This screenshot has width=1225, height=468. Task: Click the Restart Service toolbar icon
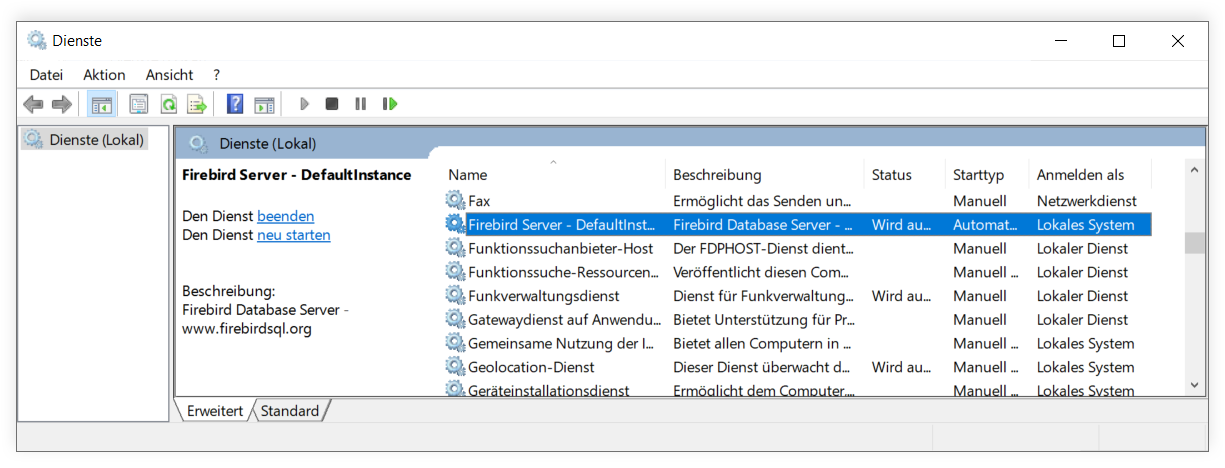coord(390,104)
